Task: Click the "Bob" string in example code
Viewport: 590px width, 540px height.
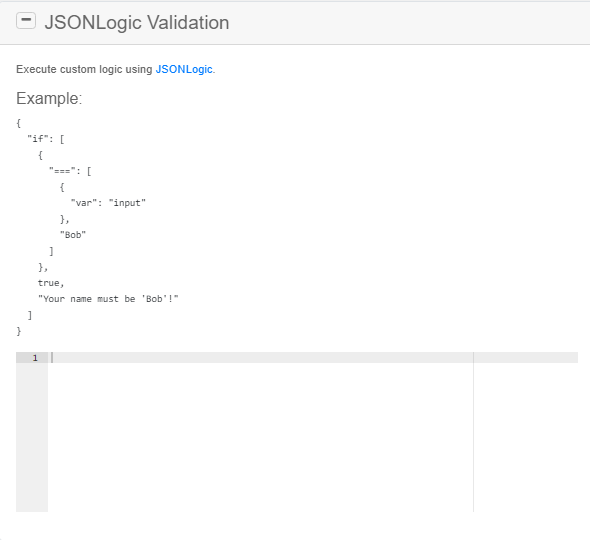Action: pos(73,235)
